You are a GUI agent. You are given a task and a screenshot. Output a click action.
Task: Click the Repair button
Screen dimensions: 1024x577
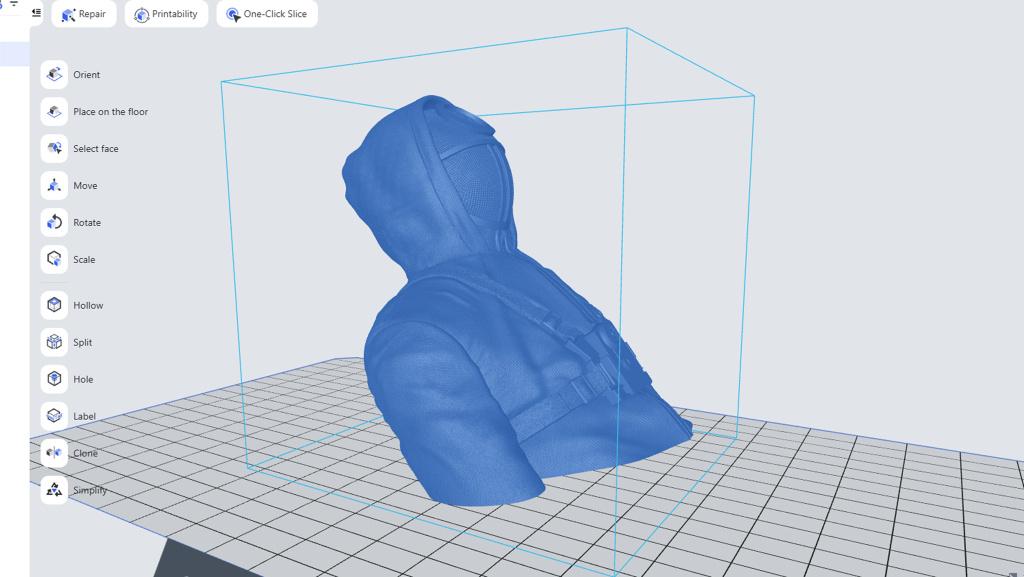[84, 14]
